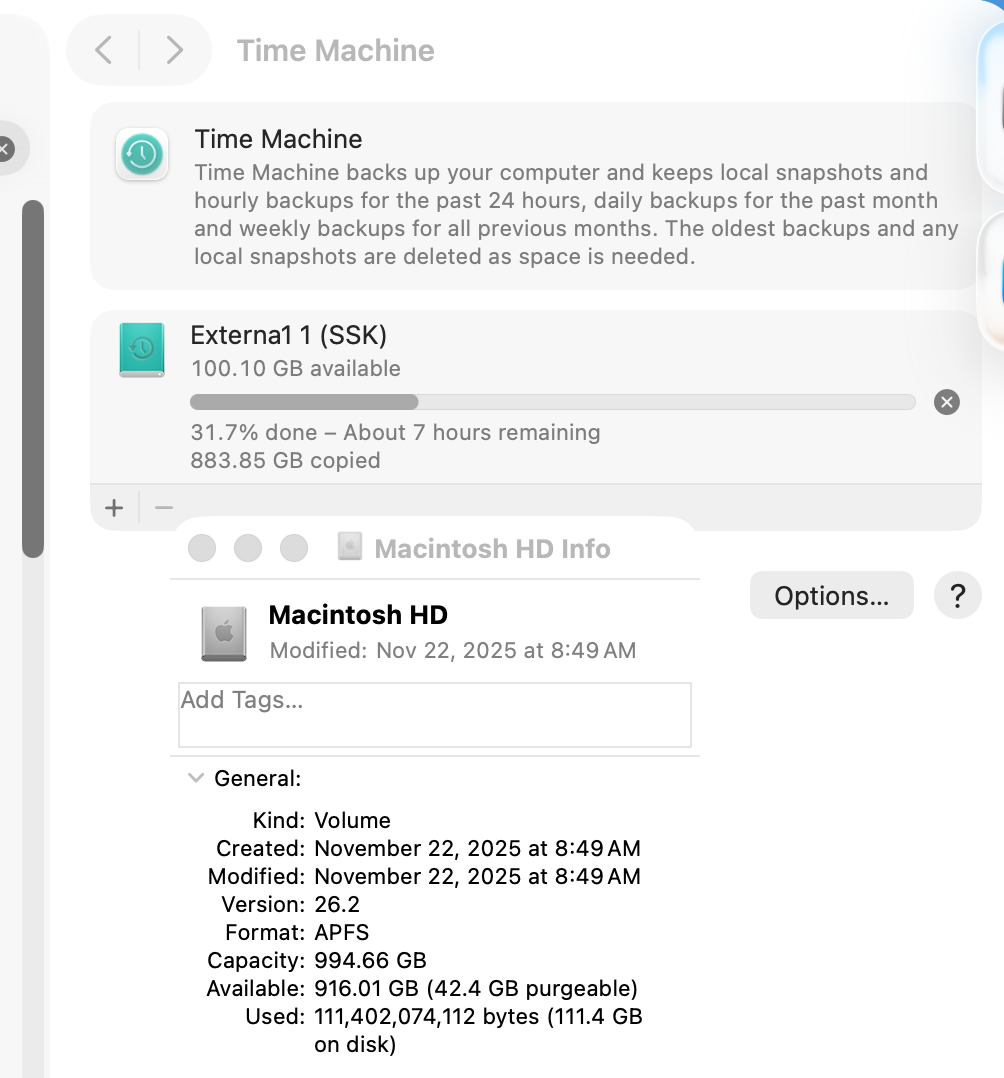
Task: Add a backup disk with plus
Action: 114,508
